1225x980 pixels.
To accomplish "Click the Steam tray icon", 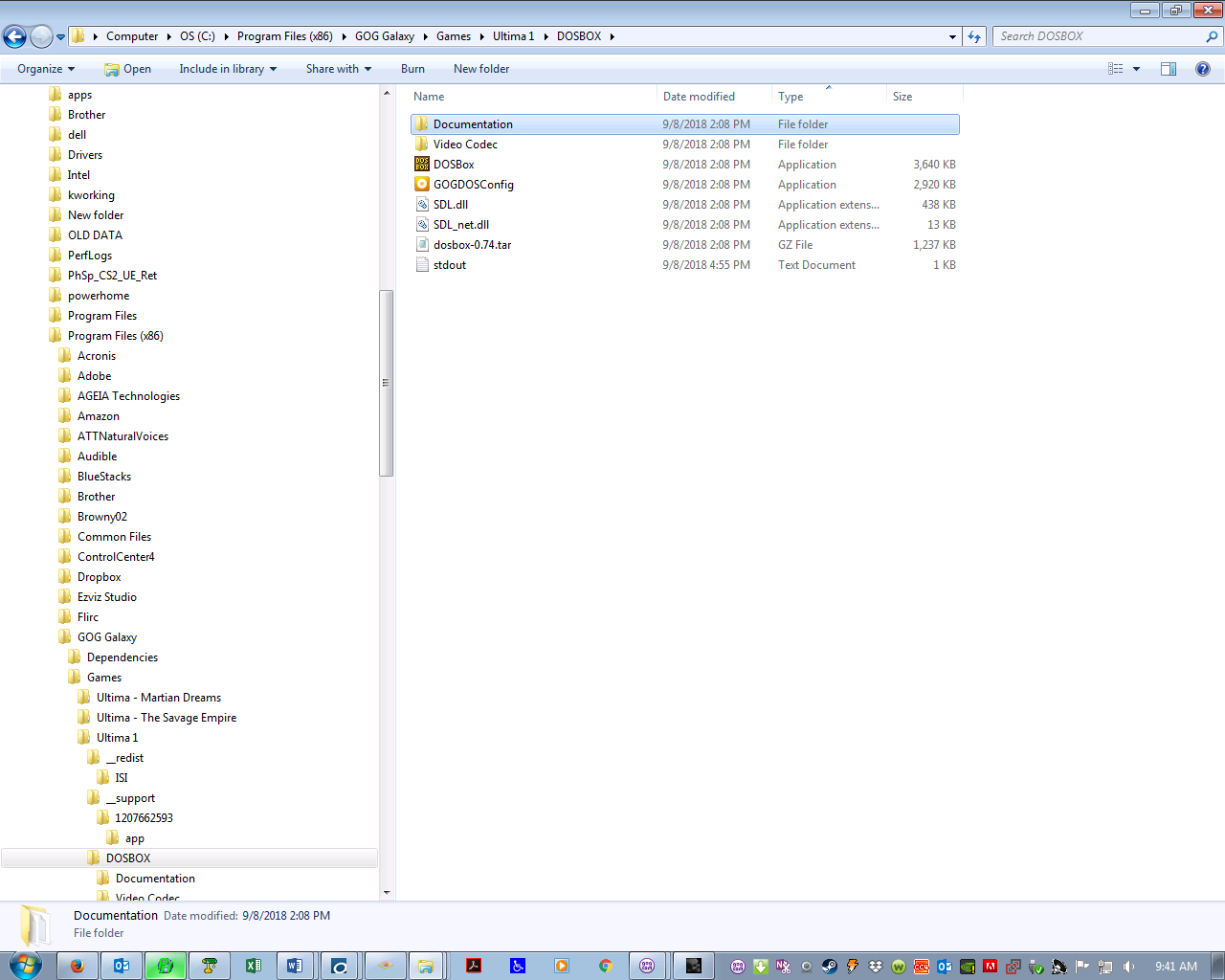I will tap(829, 967).
